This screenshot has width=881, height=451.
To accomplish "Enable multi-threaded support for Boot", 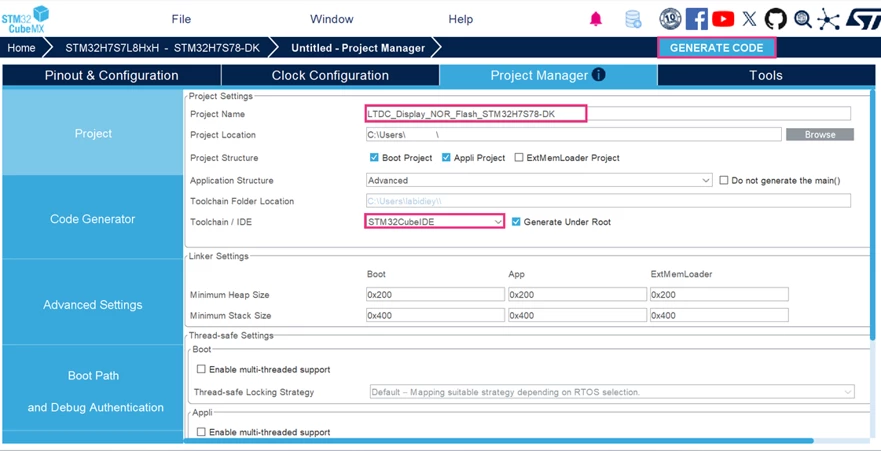I will point(201,370).
